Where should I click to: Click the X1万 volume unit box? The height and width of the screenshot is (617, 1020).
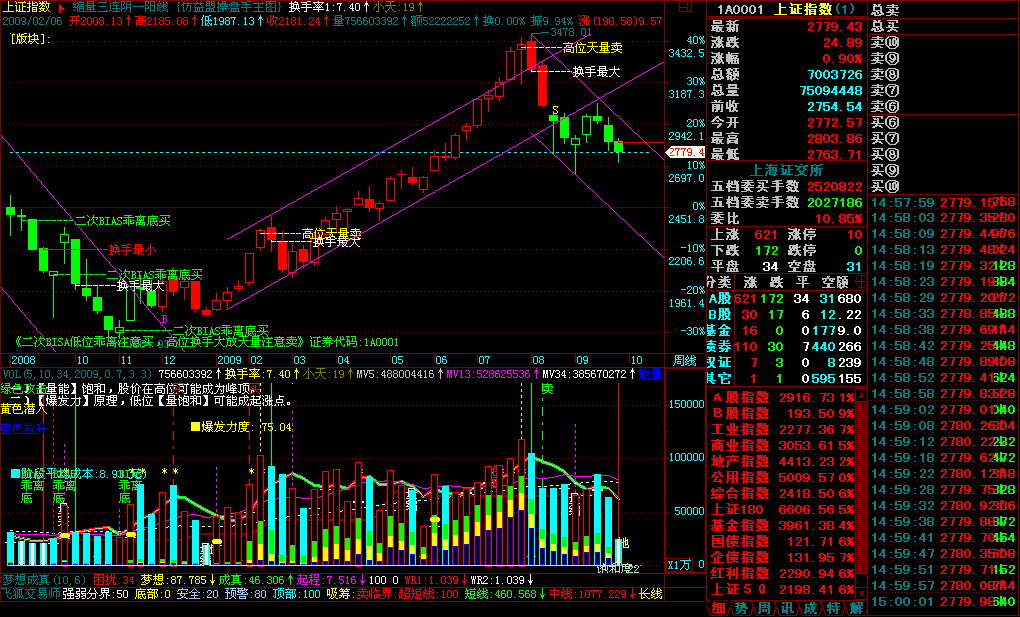(680, 565)
